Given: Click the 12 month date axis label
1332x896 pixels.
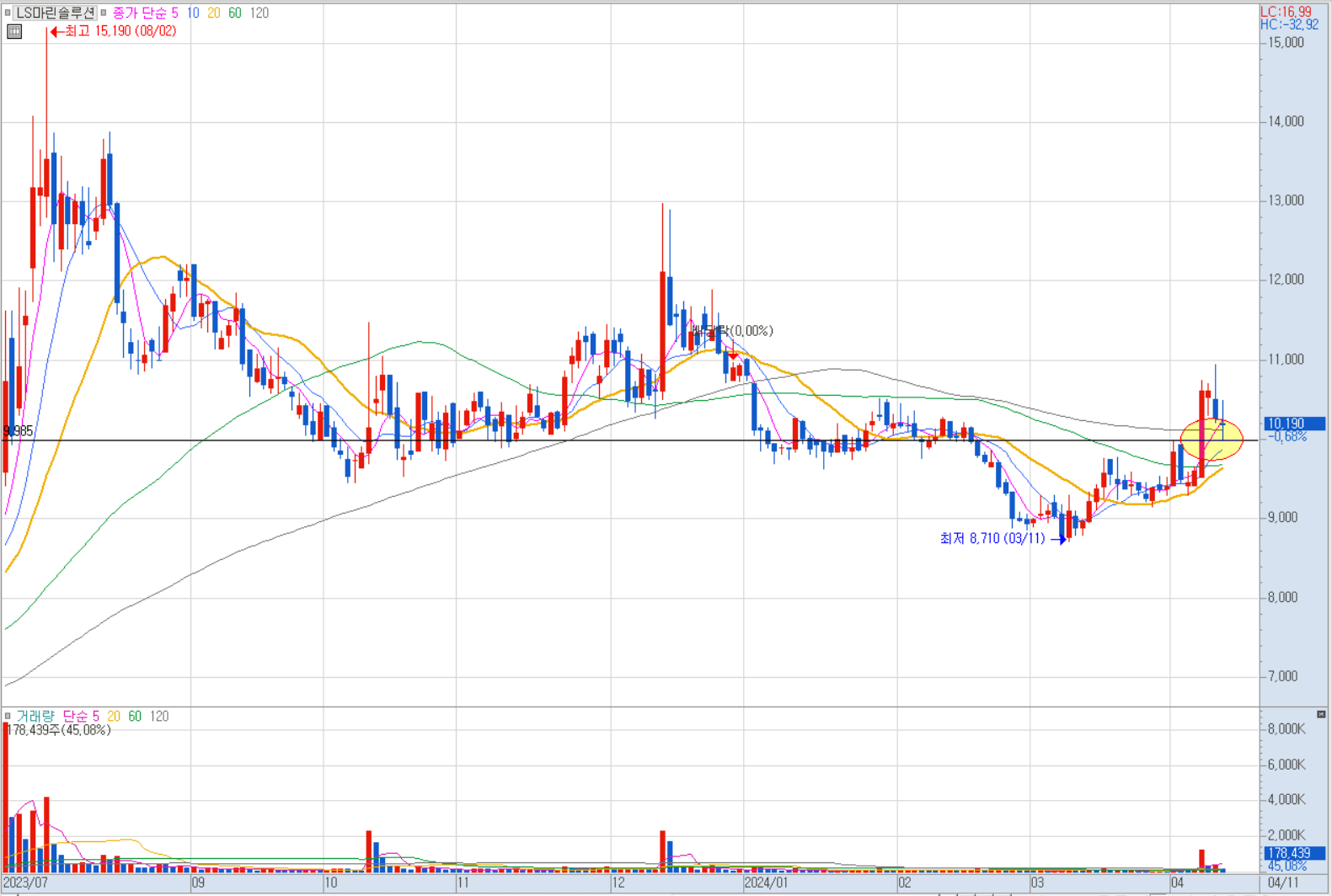Looking at the screenshot, I should pyautogui.click(x=618, y=883).
